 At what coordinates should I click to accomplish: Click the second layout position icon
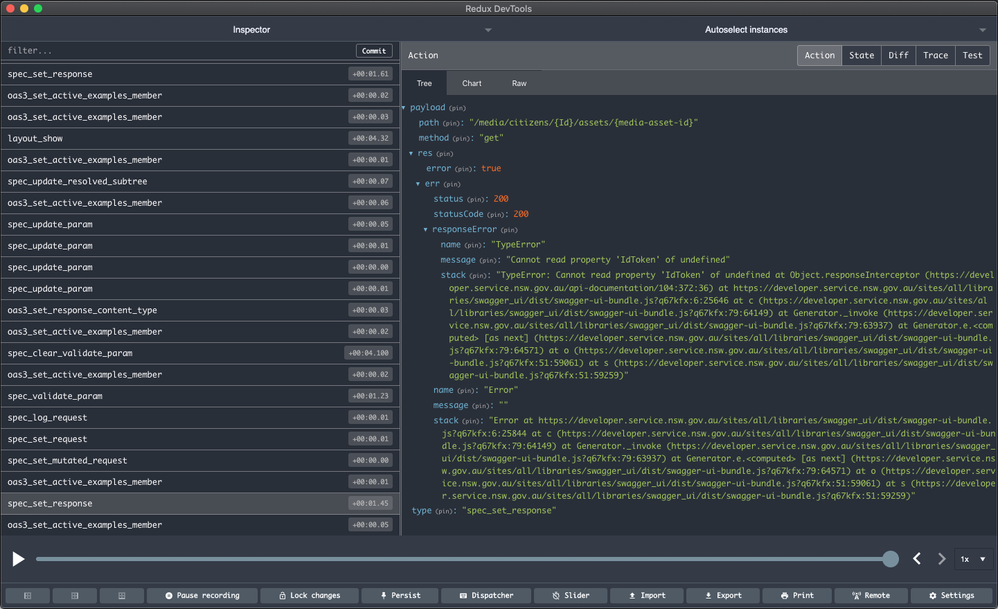75,595
